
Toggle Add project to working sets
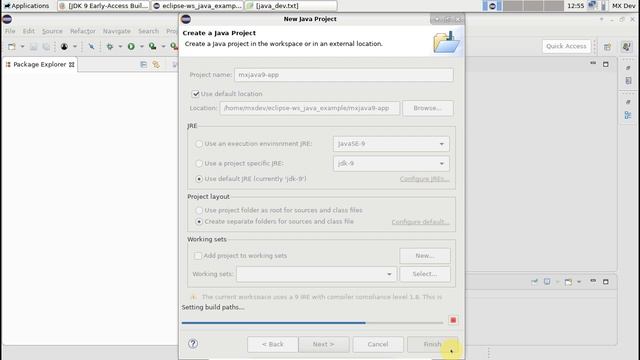[x=198, y=256]
